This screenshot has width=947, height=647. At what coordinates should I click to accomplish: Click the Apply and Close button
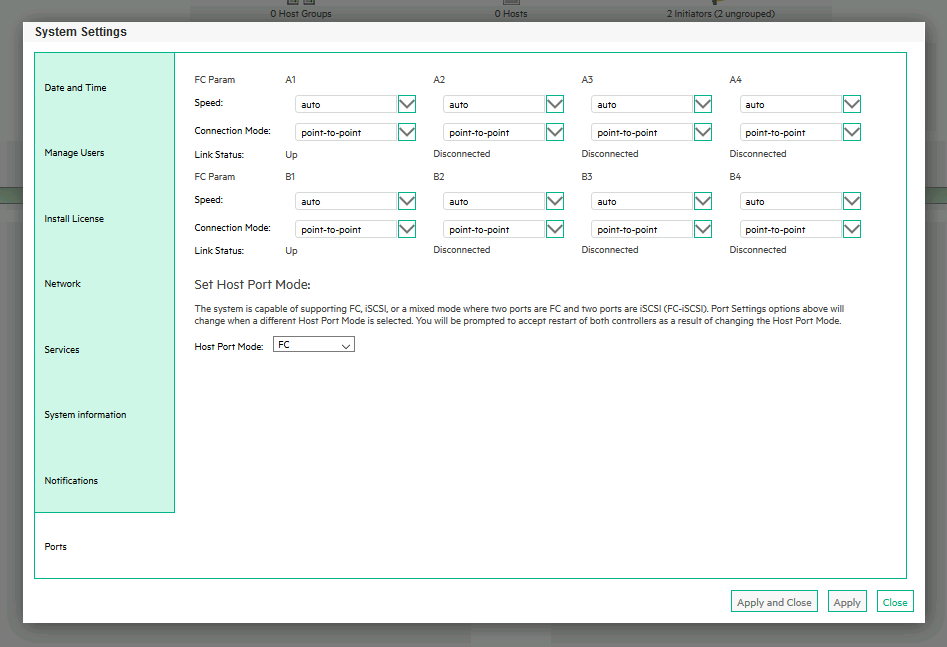tap(774, 602)
